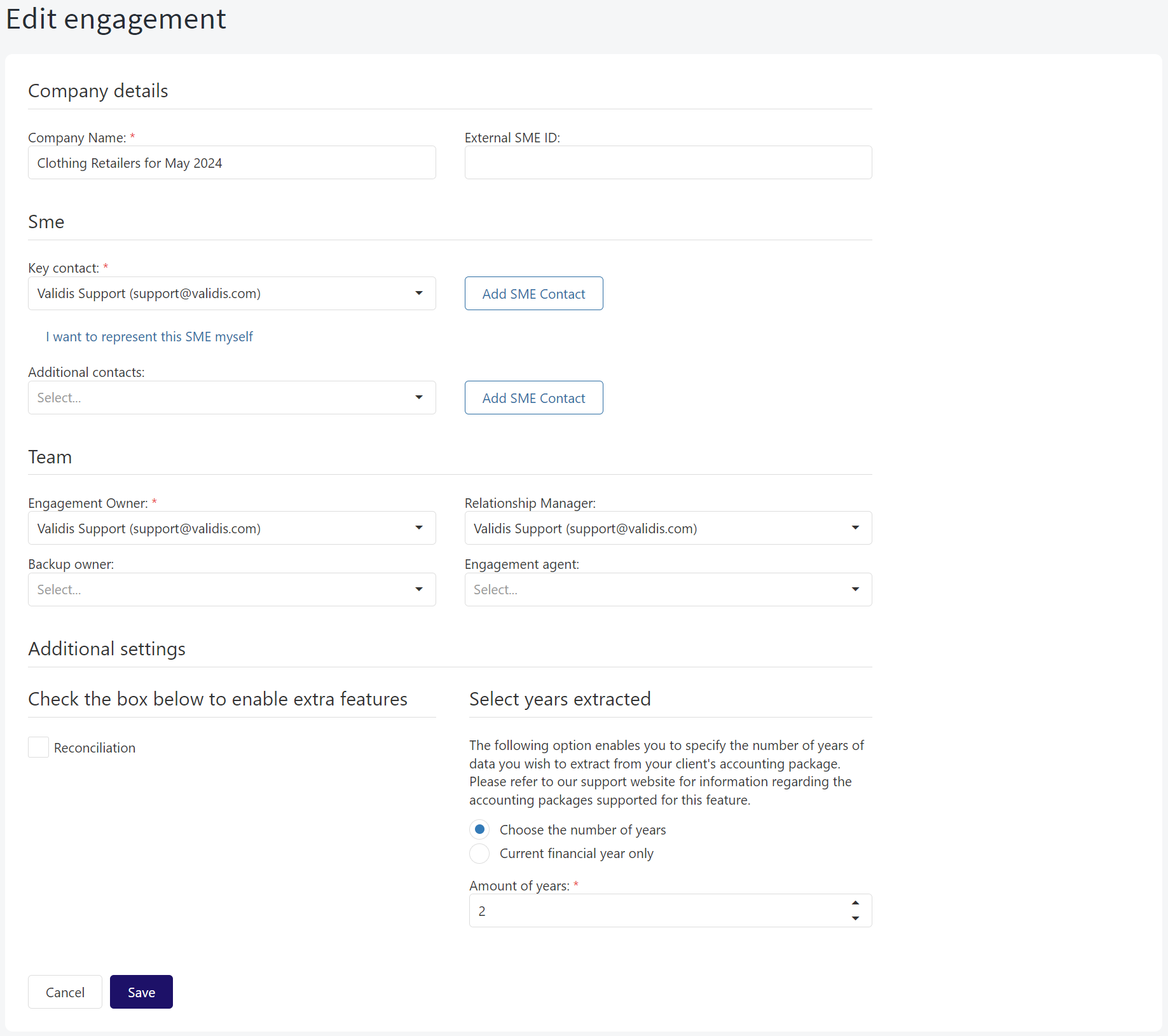The height and width of the screenshot is (1036, 1168).
Task: Enable the Reconciliation checkbox
Action: click(x=39, y=747)
